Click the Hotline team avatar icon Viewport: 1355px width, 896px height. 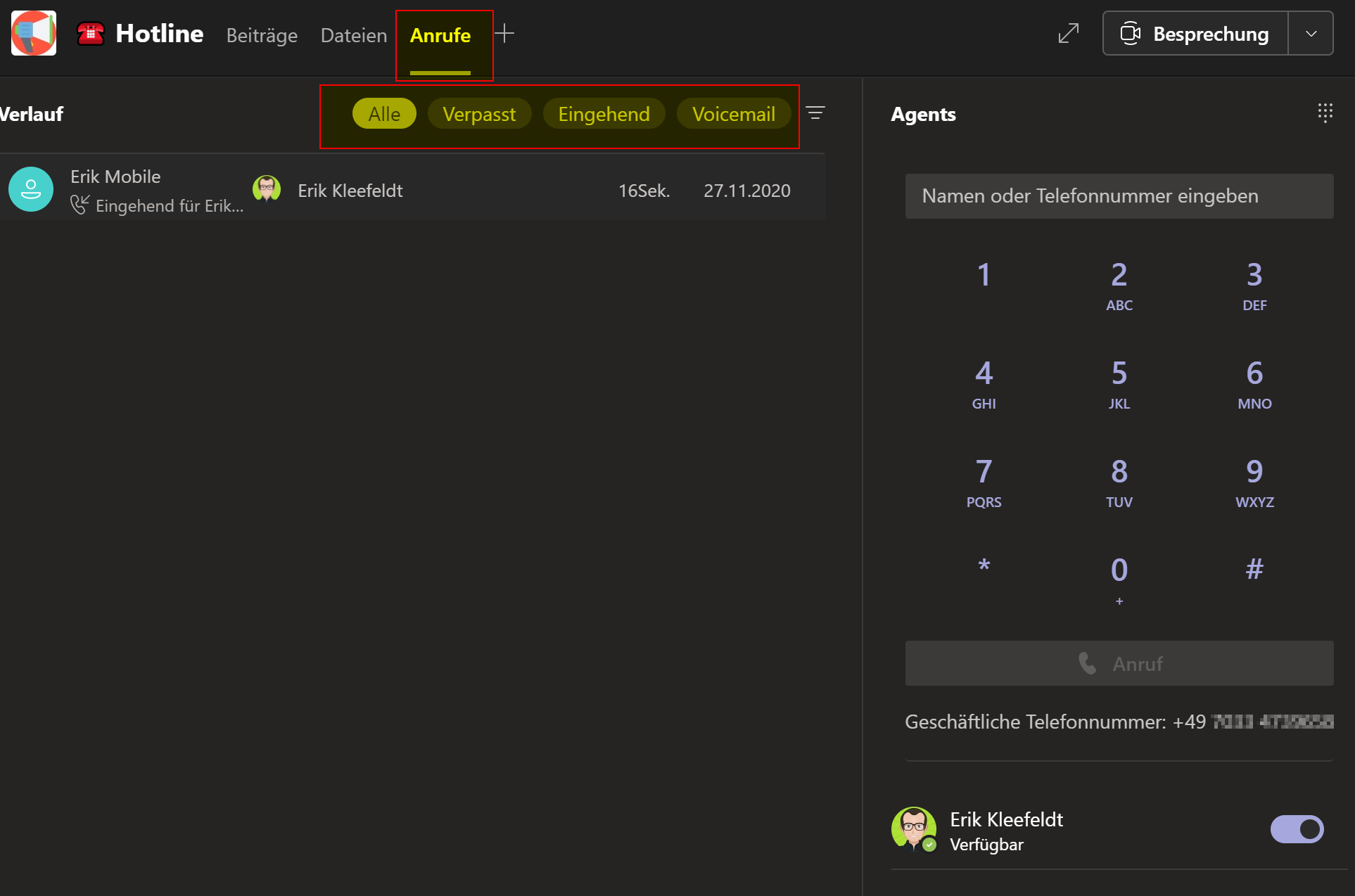click(x=33, y=33)
